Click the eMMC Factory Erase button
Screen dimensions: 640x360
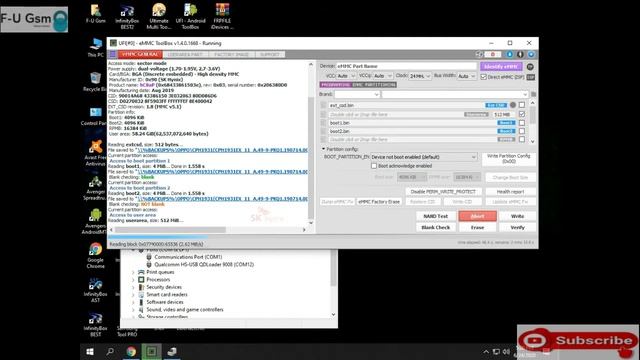[x=379, y=202]
